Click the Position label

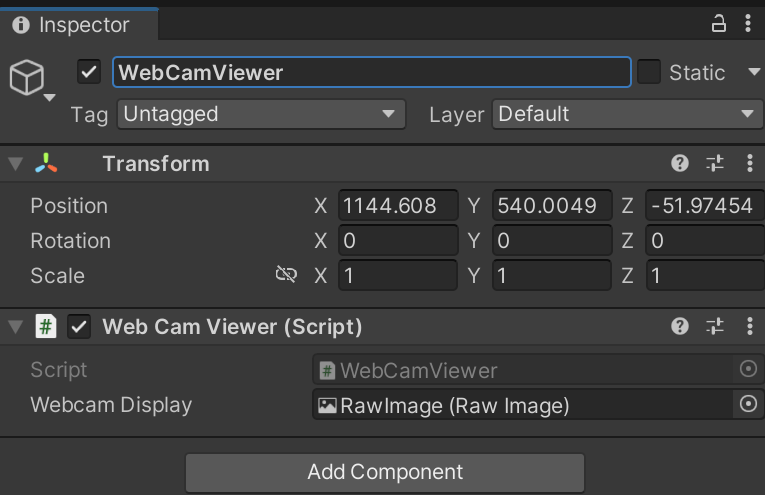point(69,206)
